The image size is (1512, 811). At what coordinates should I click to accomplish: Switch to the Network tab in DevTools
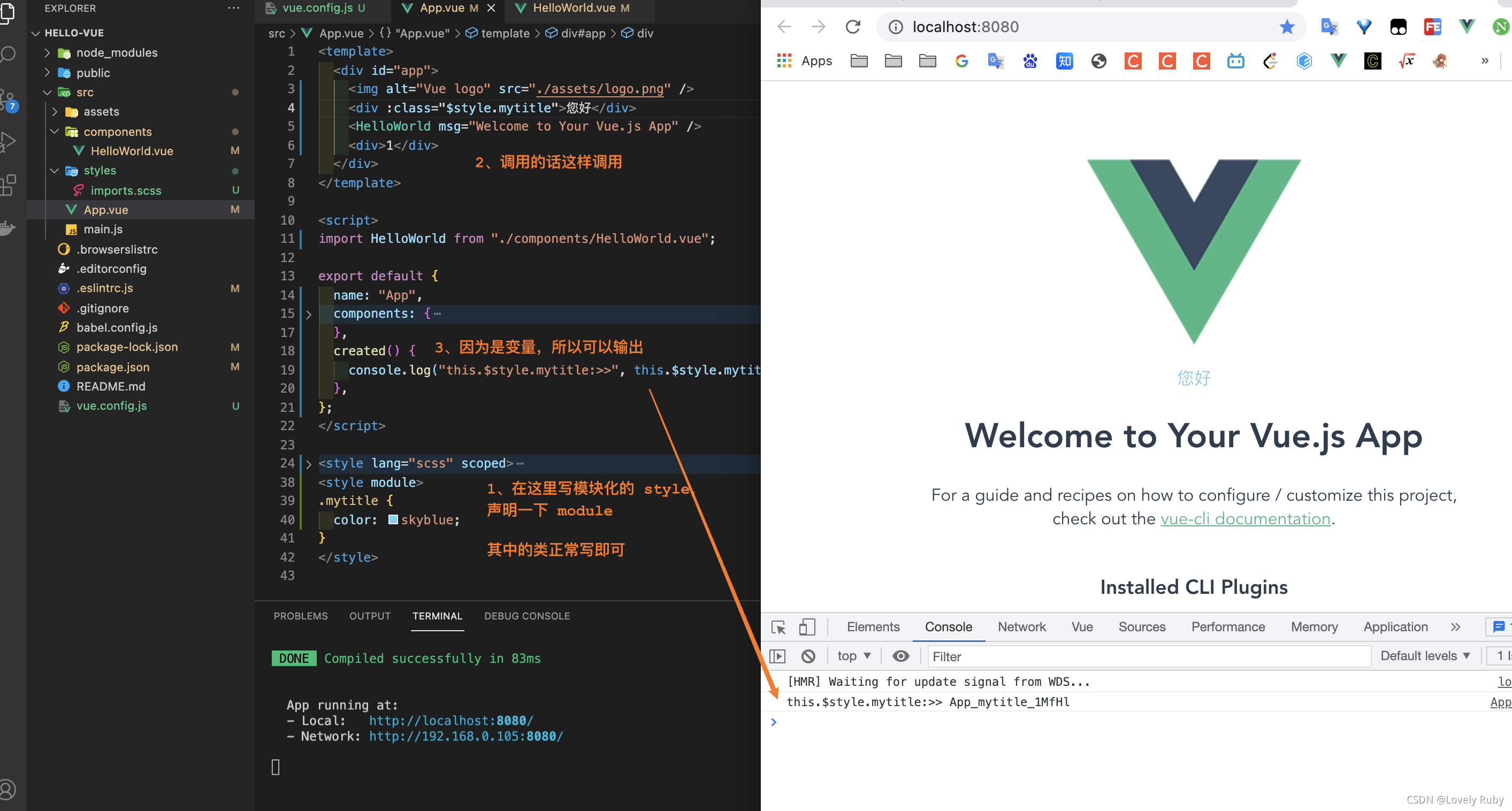coord(1021,627)
